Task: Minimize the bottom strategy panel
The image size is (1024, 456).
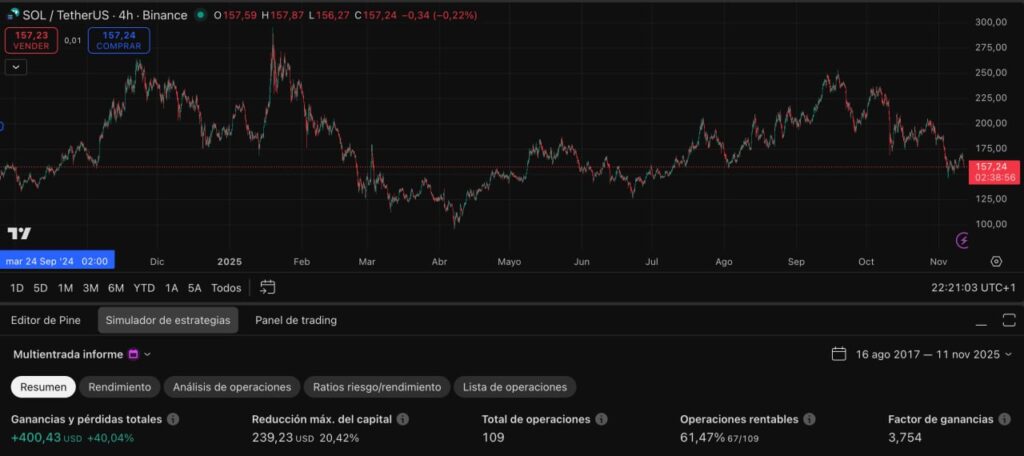Action: (x=983, y=321)
